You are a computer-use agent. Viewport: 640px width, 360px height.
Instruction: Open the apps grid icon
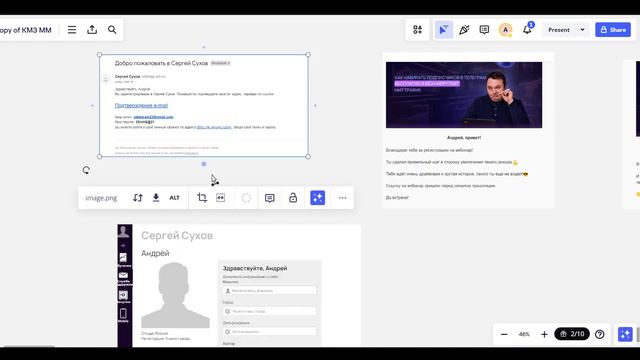[x=417, y=30]
